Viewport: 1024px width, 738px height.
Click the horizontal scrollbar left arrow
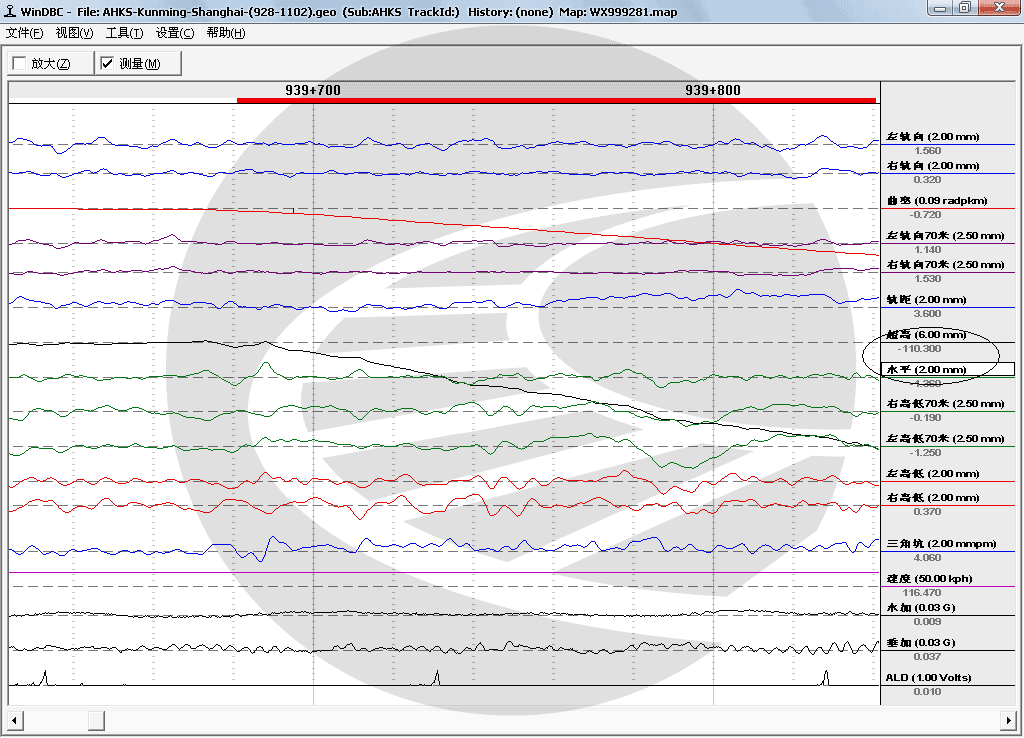(14, 720)
